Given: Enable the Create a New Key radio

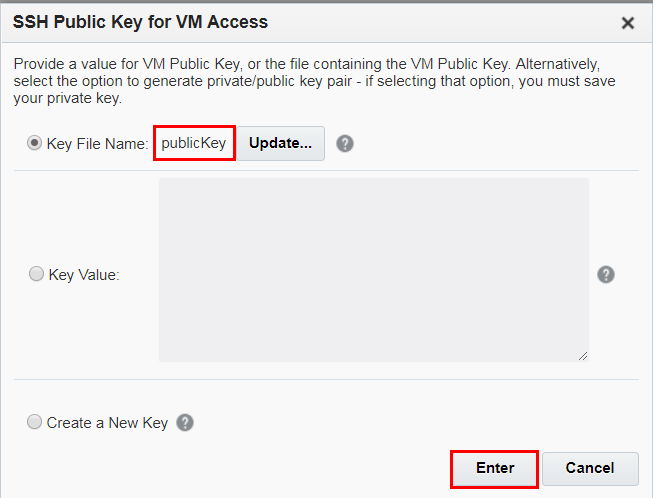Looking at the screenshot, I should pos(35,422).
